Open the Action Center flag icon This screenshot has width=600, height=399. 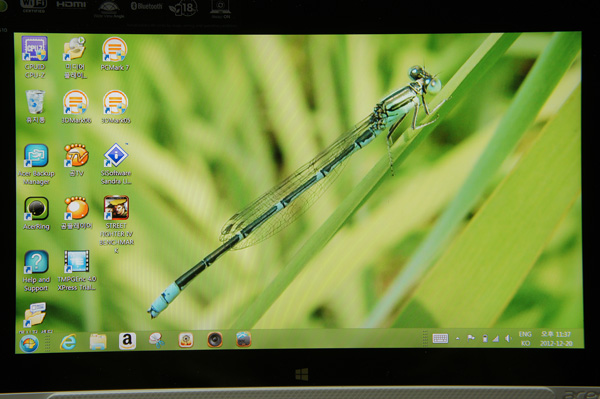[471, 338]
